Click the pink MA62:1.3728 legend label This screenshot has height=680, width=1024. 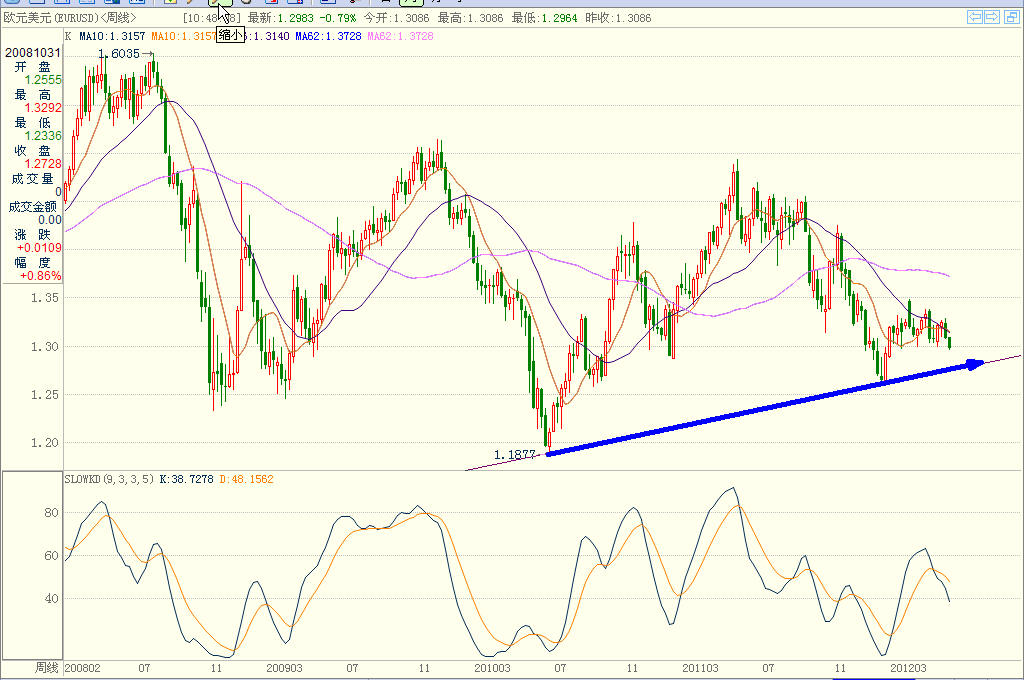[x=400, y=36]
